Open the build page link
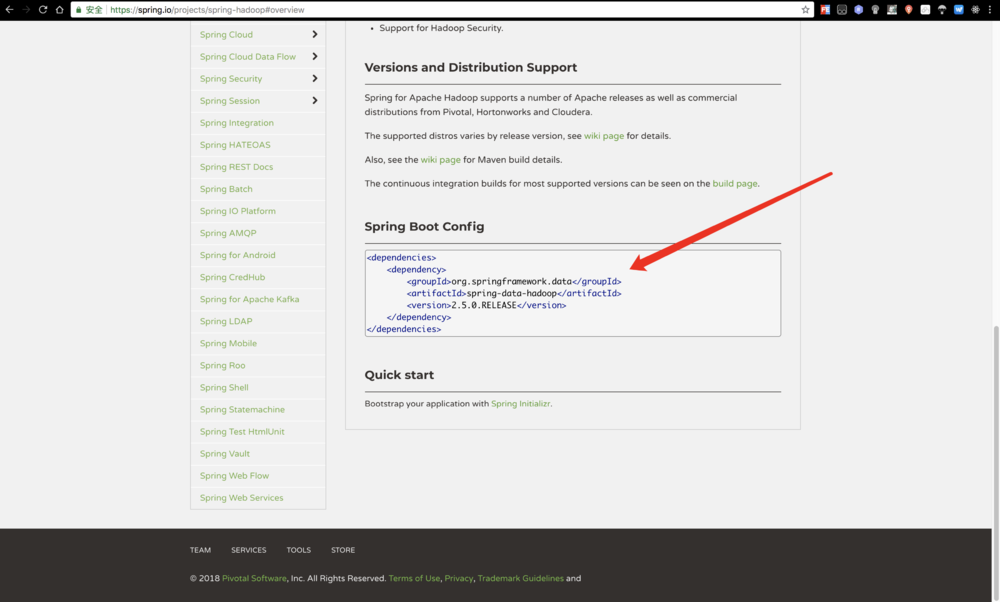The width and height of the screenshot is (1000, 602). click(735, 184)
